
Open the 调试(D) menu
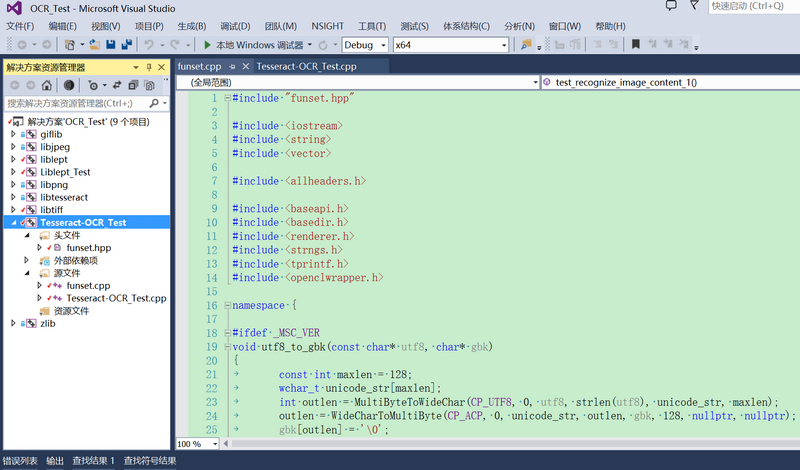point(235,26)
